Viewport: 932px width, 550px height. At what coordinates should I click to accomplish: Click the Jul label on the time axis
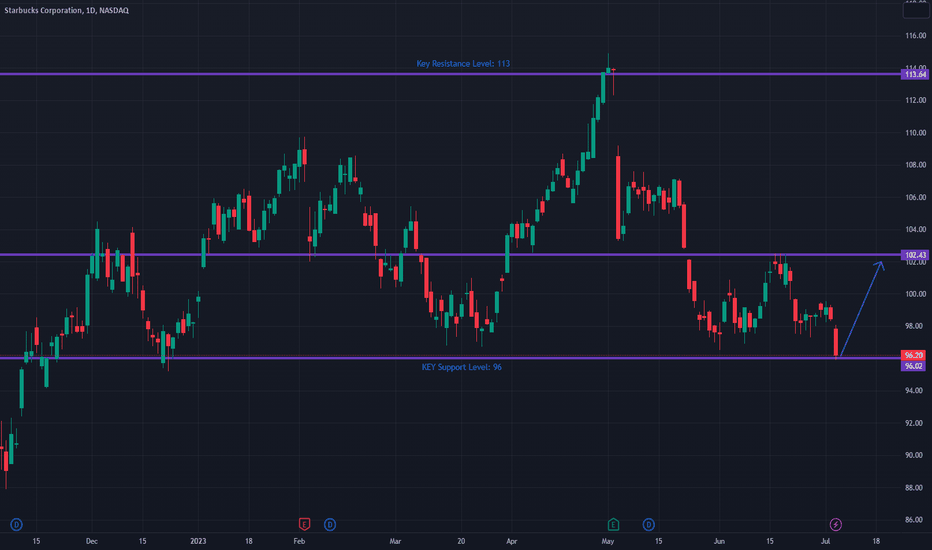coord(825,541)
